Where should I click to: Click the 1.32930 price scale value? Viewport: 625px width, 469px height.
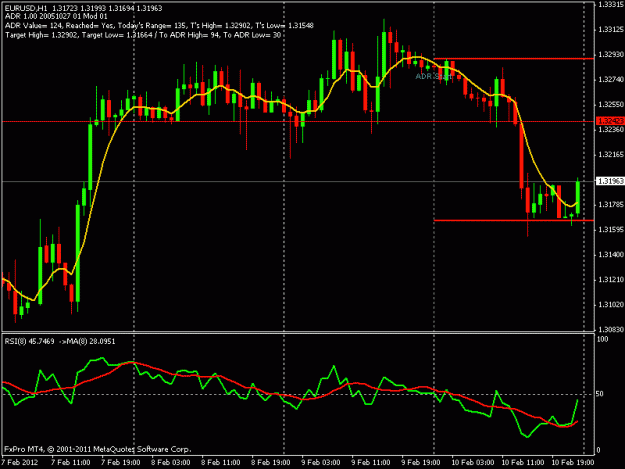tap(611, 54)
